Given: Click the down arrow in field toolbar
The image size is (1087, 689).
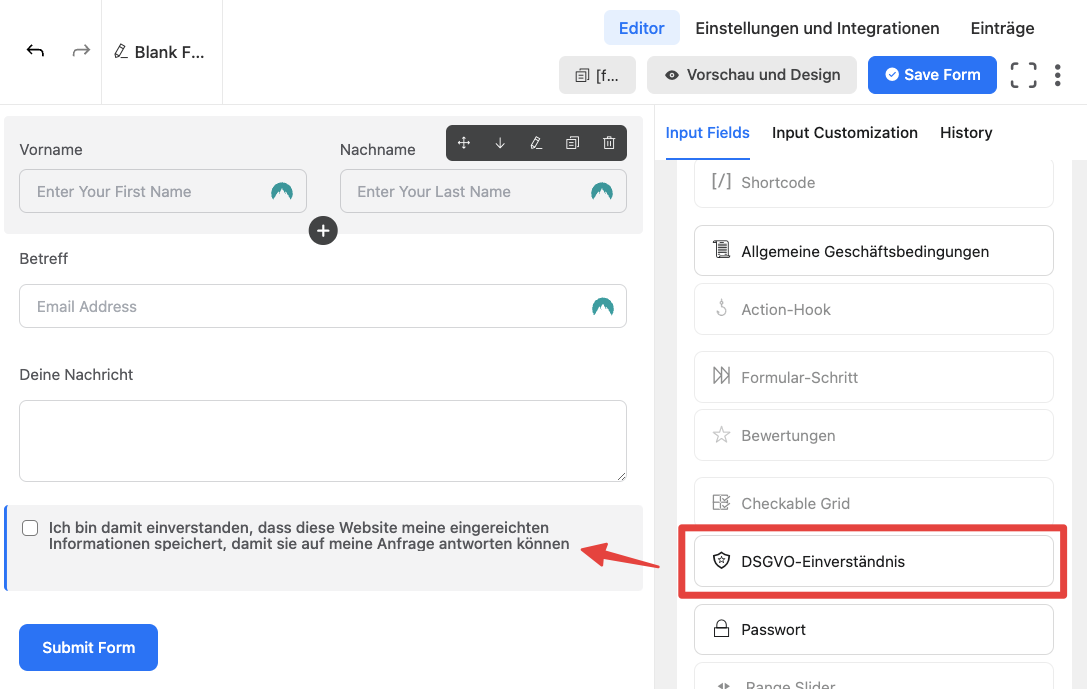Looking at the screenshot, I should coord(500,143).
